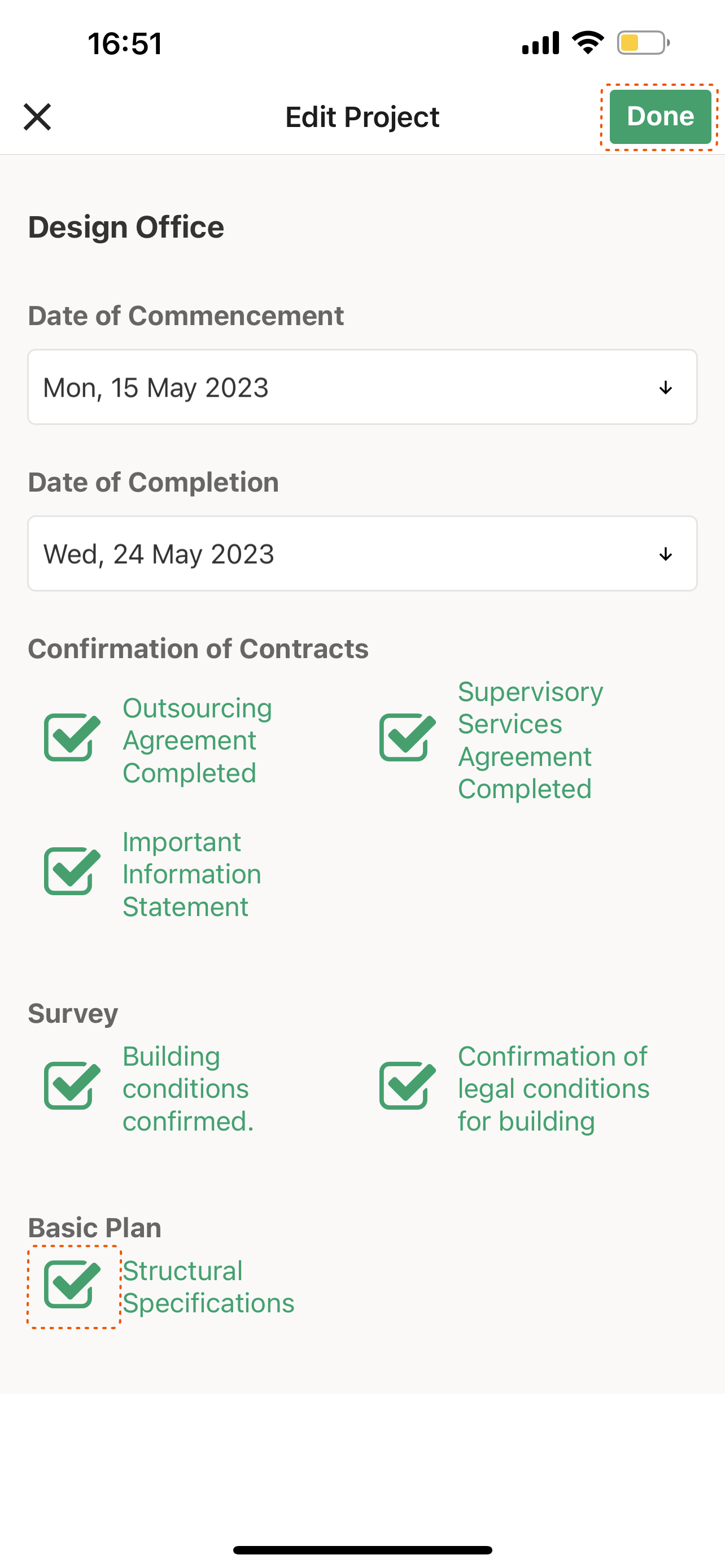This screenshot has width=725, height=1568.
Task: Uncheck Outsourcing Agreement Completed checkbox
Action: coord(72,738)
